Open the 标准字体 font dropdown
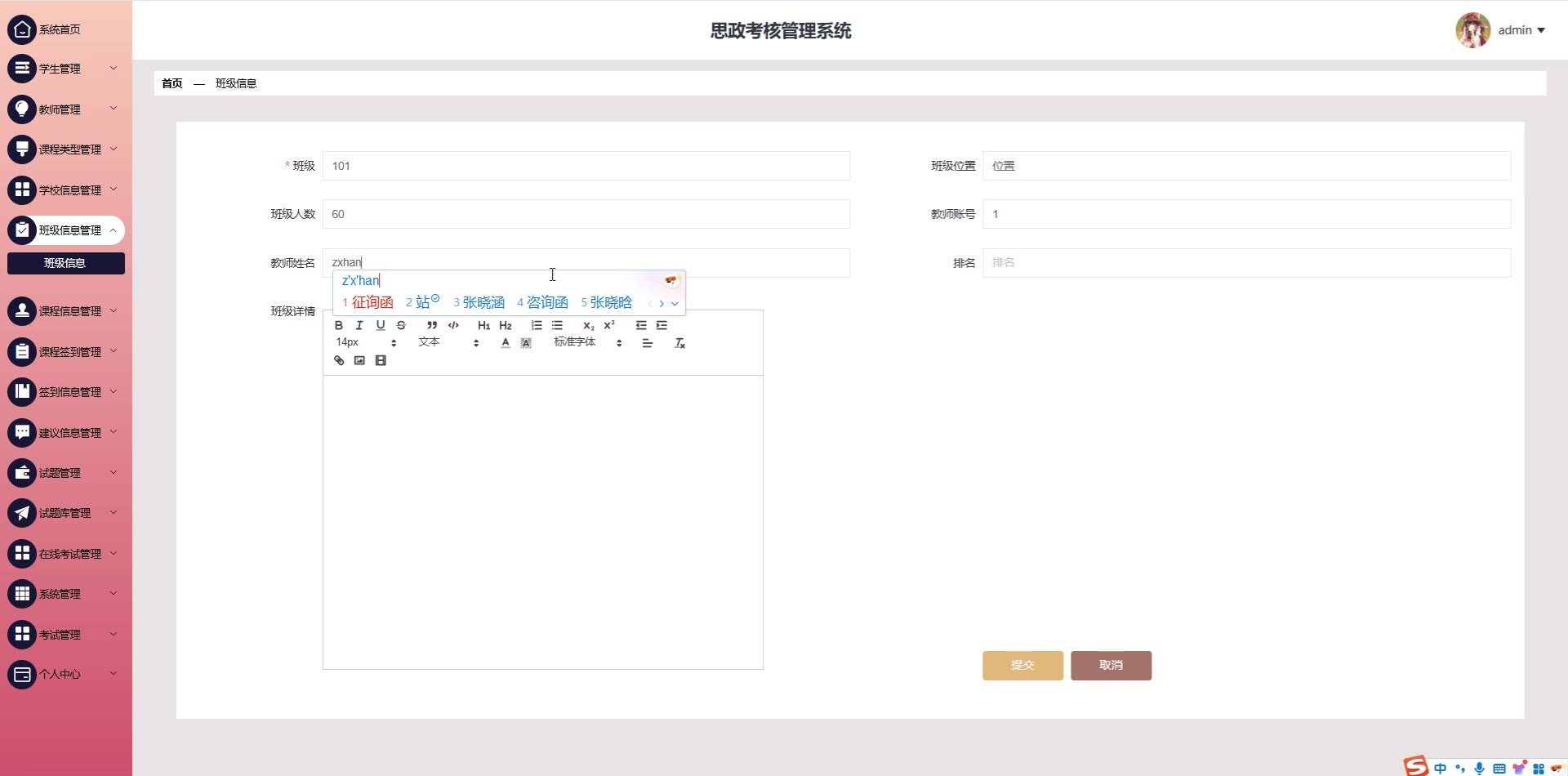The width and height of the screenshot is (1568, 776). point(588,342)
